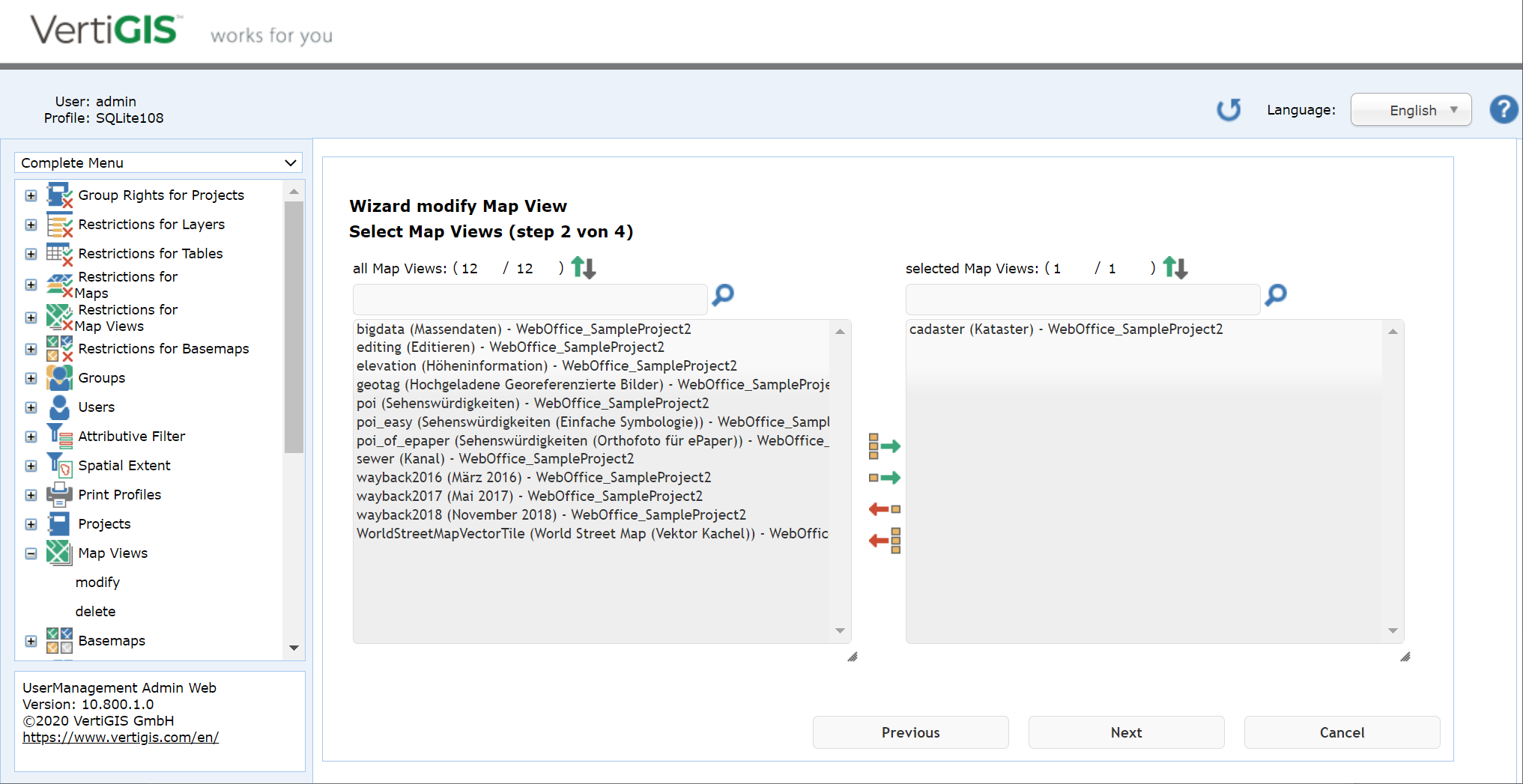Click the move-selected-right green arrow
The width and height of the screenshot is (1523, 784).
(884, 477)
